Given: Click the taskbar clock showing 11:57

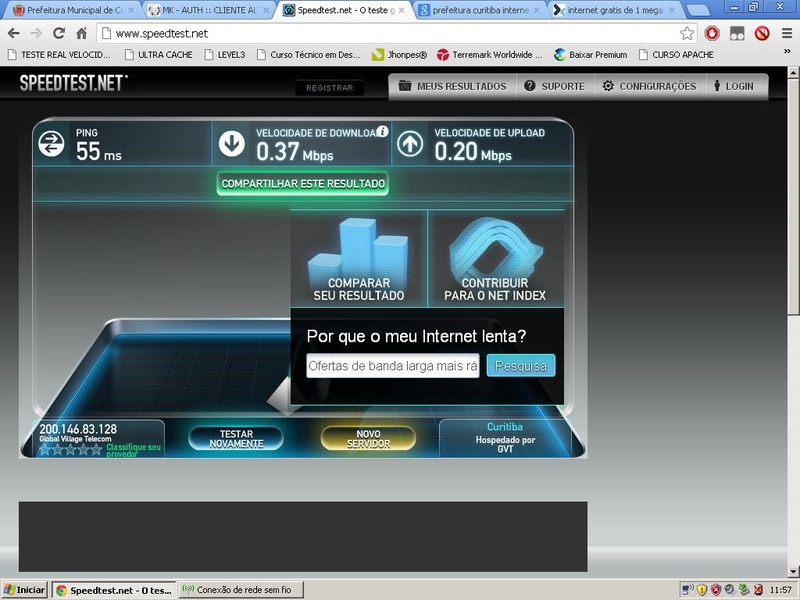Looking at the screenshot, I should tap(781, 590).
